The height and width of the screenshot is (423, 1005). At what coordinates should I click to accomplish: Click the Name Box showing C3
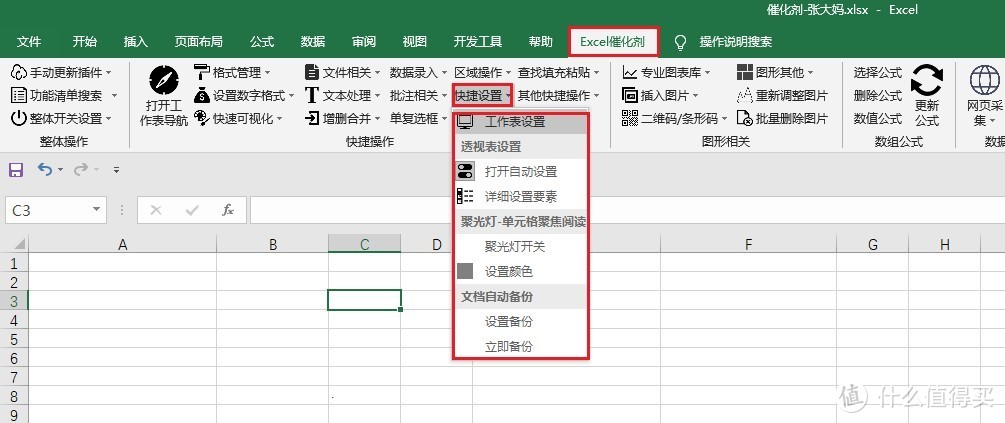(x=54, y=210)
